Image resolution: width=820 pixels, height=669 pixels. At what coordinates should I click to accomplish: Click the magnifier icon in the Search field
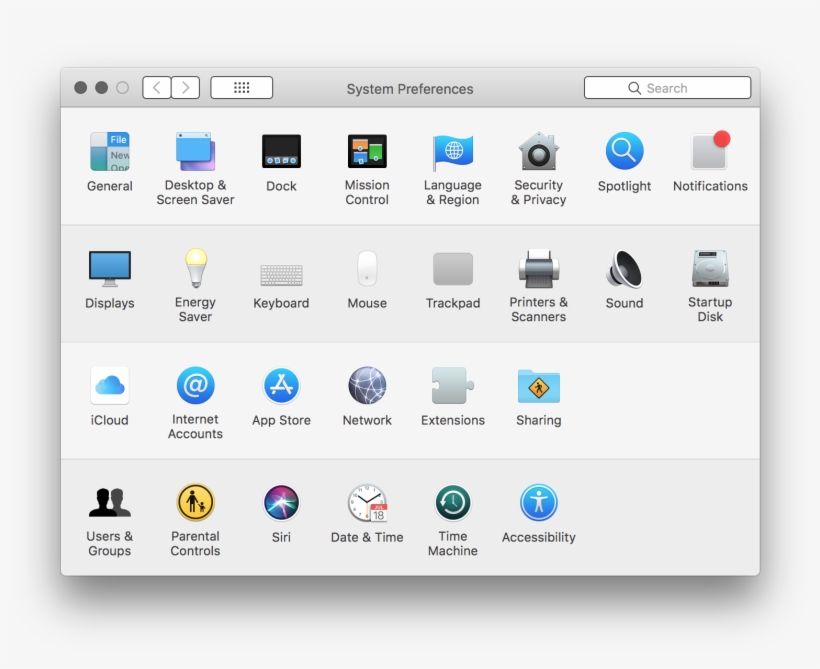point(634,88)
